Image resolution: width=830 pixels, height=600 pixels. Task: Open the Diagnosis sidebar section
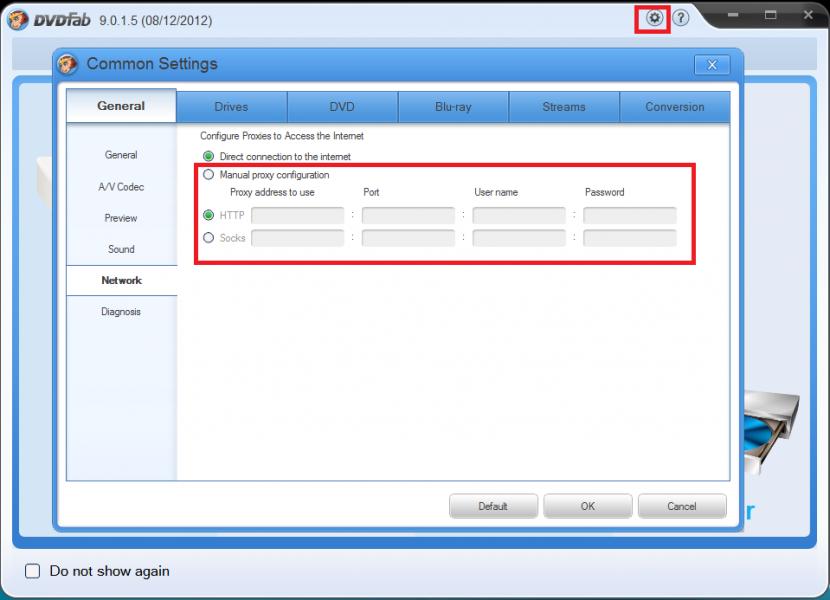click(x=121, y=311)
